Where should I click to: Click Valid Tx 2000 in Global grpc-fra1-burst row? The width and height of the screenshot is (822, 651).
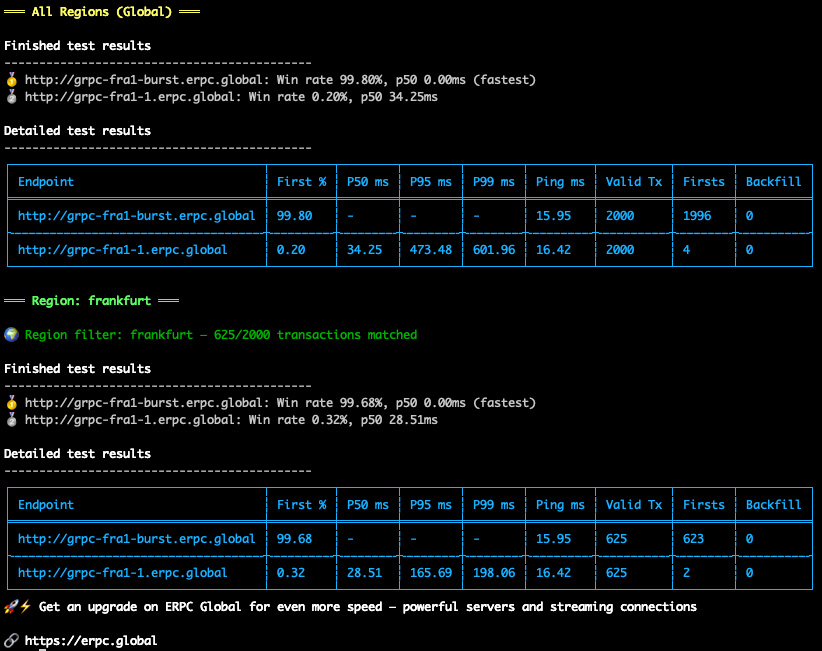(x=620, y=216)
